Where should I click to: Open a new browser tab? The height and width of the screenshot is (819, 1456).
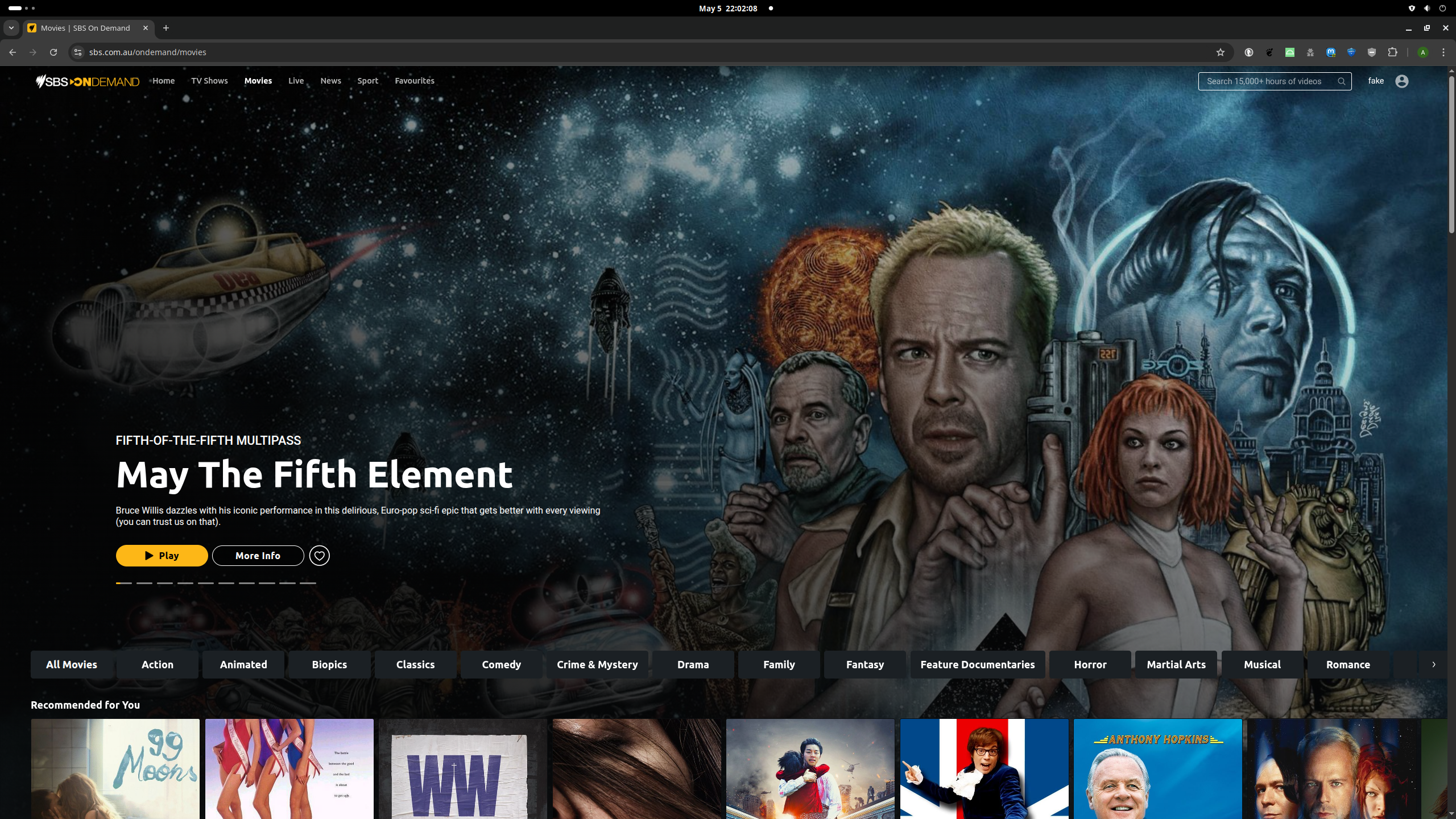[166, 28]
